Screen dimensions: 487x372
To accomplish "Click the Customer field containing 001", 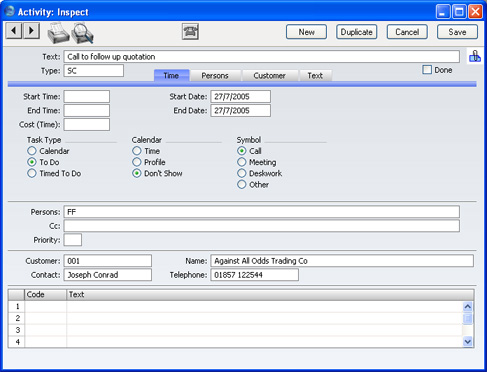I will (x=108, y=261).
